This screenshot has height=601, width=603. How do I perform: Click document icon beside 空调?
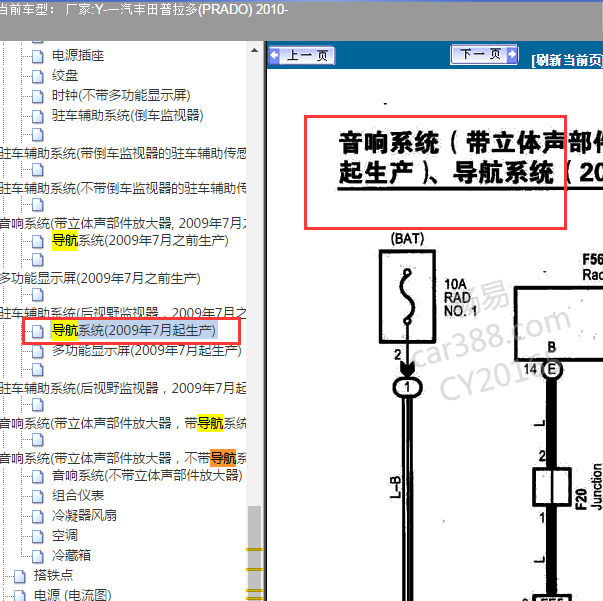[x=37, y=536]
